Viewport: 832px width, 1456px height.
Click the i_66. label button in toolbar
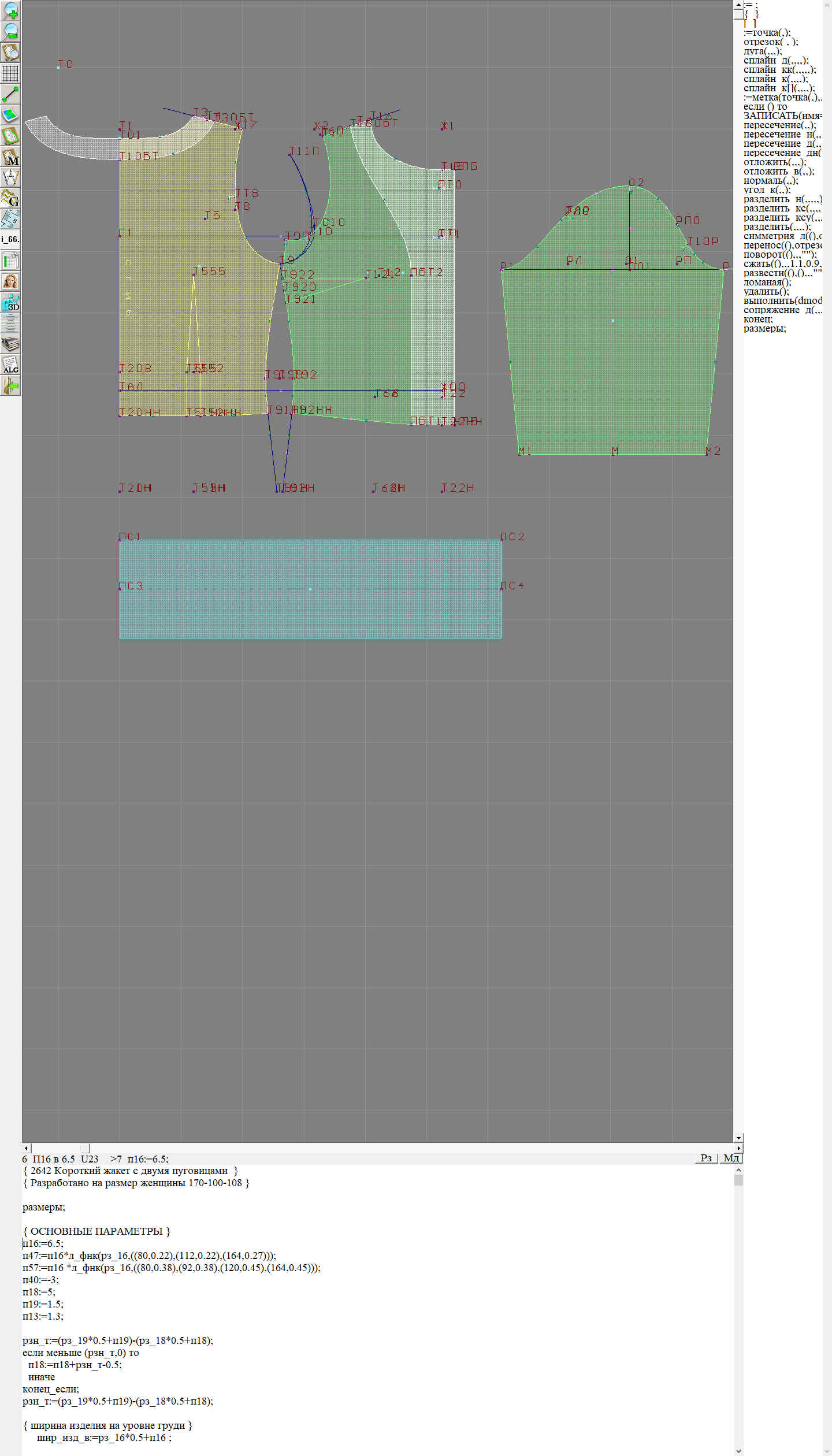[x=10, y=239]
